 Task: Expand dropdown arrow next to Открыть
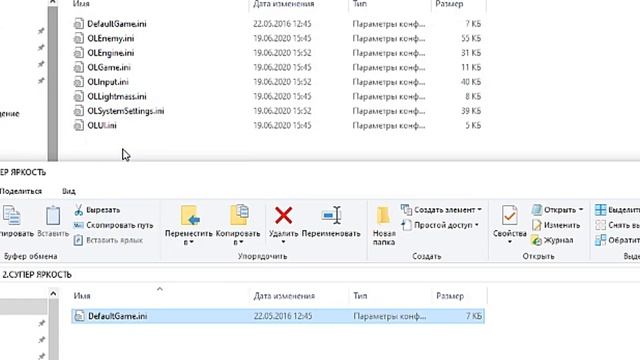pos(581,210)
